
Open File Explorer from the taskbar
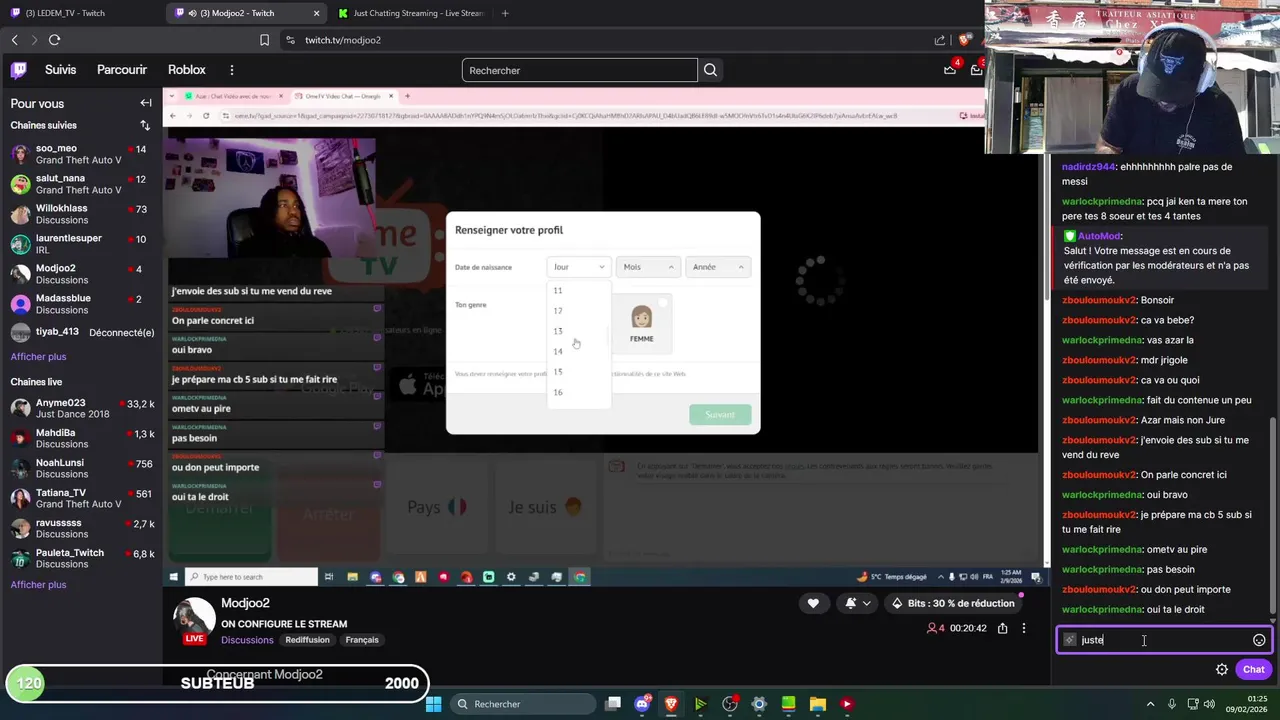(x=817, y=704)
